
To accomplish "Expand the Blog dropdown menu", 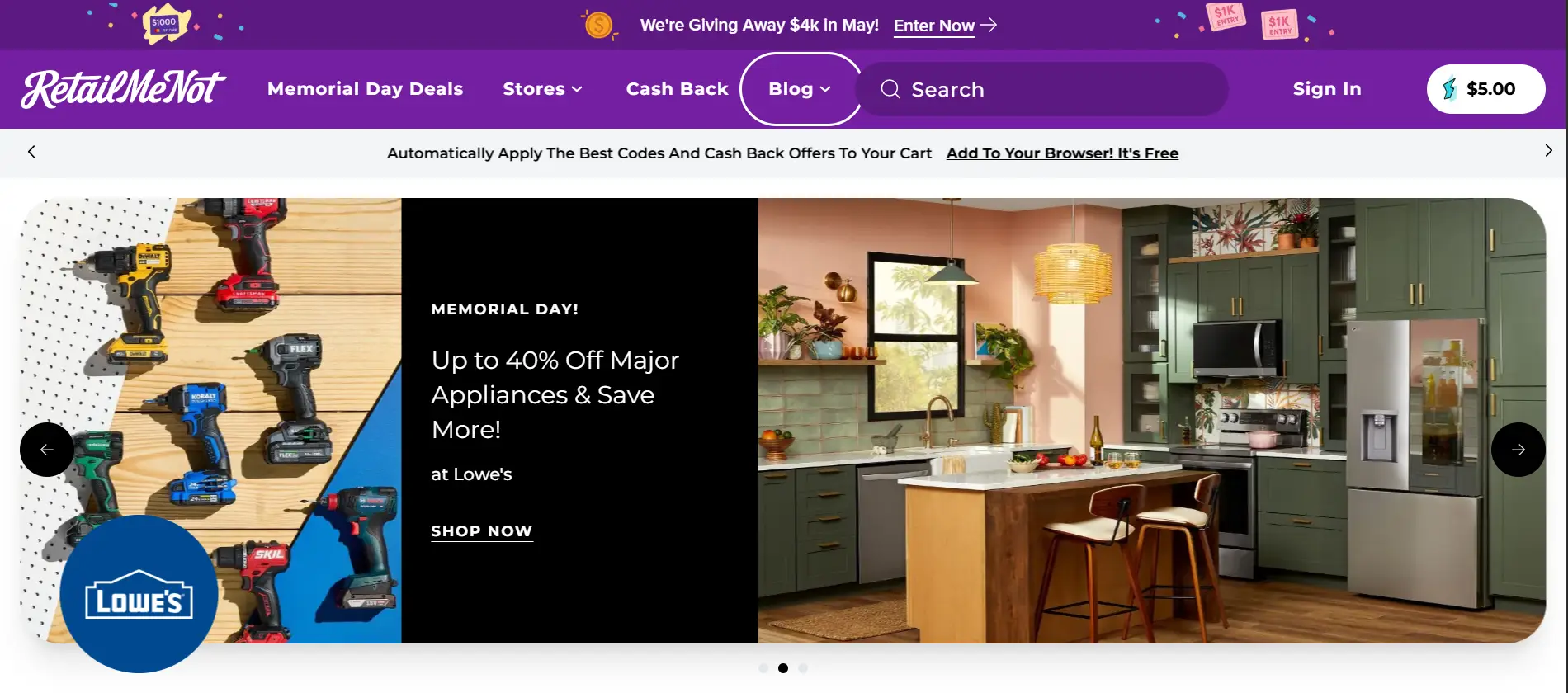I will (x=800, y=89).
